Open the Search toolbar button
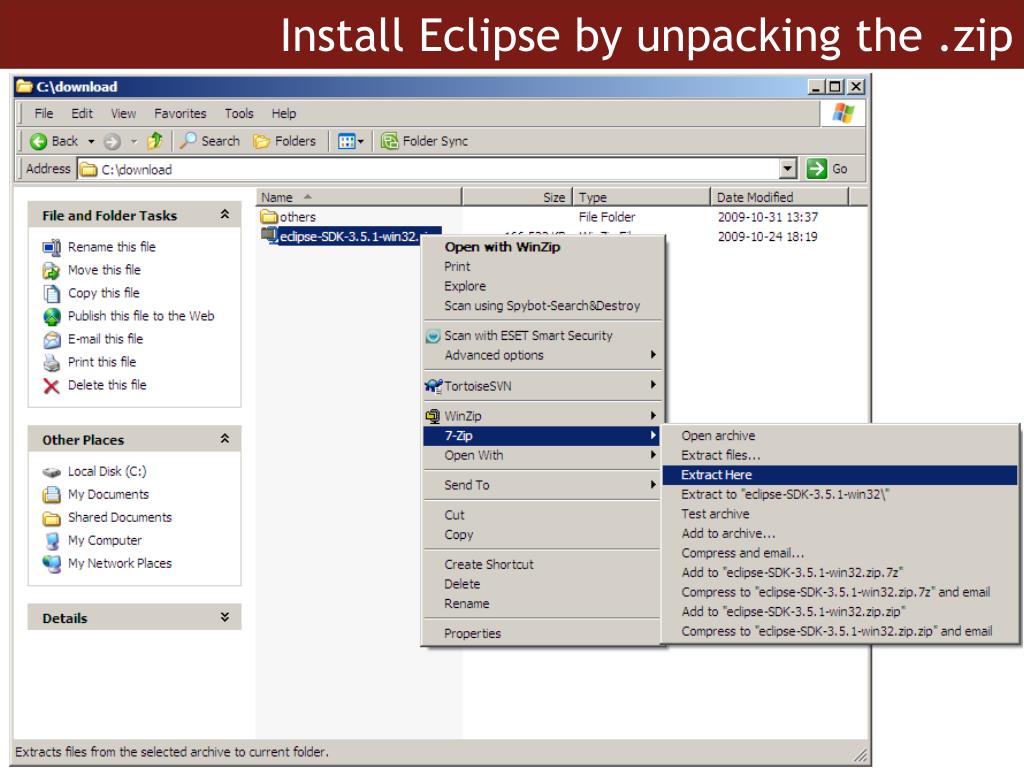This screenshot has width=1024, height=768. pyautogui.click(x=210, y=141)
